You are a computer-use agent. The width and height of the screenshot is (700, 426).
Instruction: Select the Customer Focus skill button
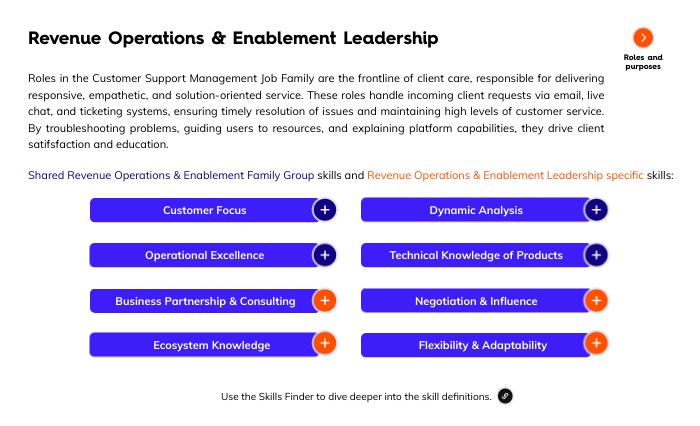click(x=204, y=211)
